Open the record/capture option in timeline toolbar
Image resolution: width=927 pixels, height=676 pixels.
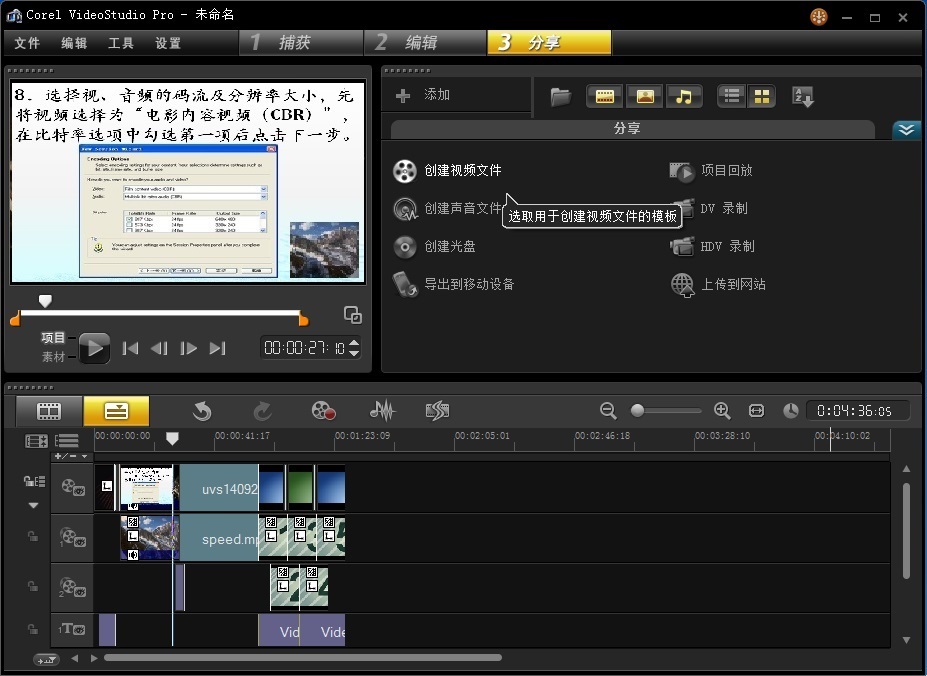pyautogui.click(x=322, y=410)
